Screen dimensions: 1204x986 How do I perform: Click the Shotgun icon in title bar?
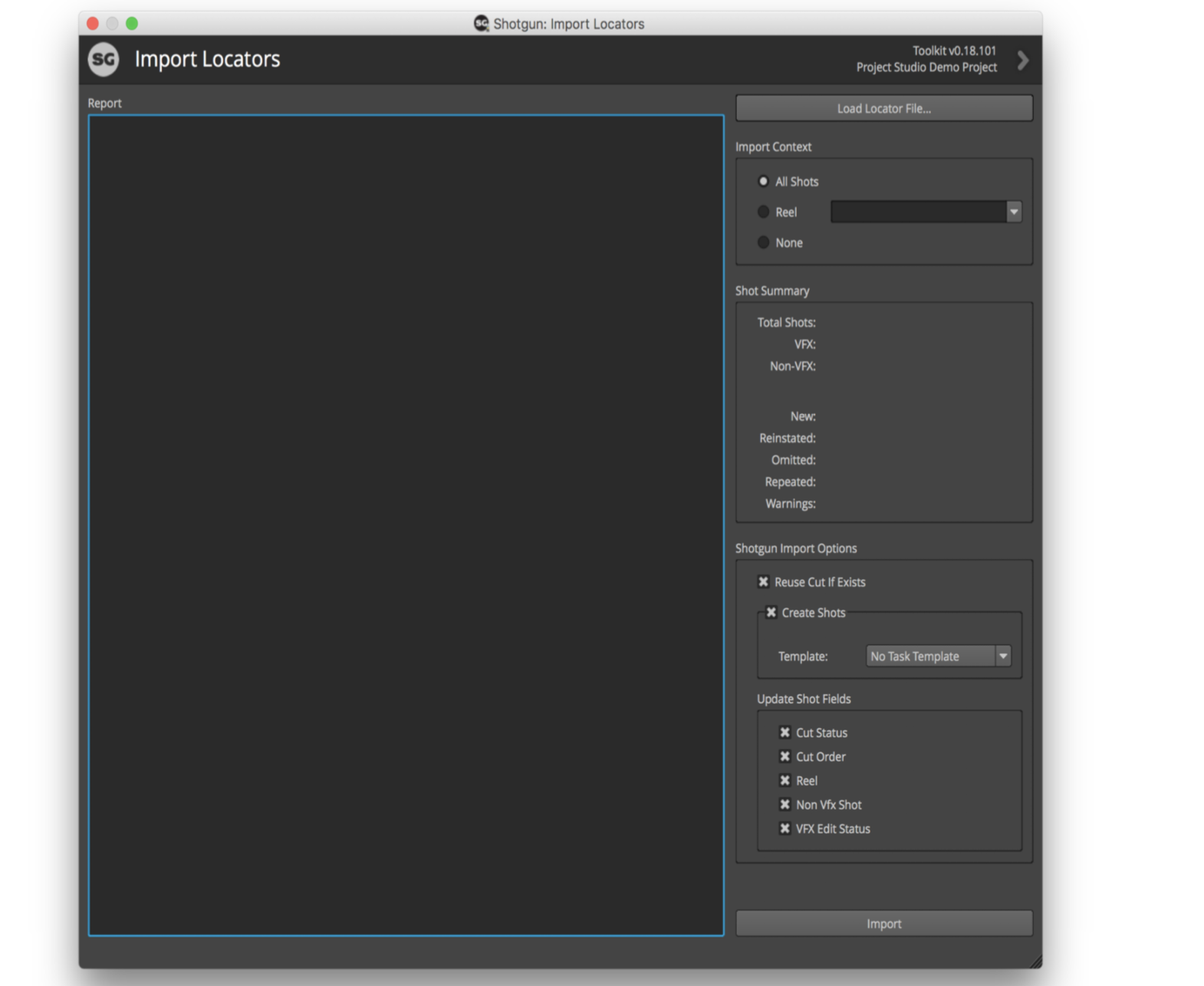pyautogui.click(x=481, y=23)
